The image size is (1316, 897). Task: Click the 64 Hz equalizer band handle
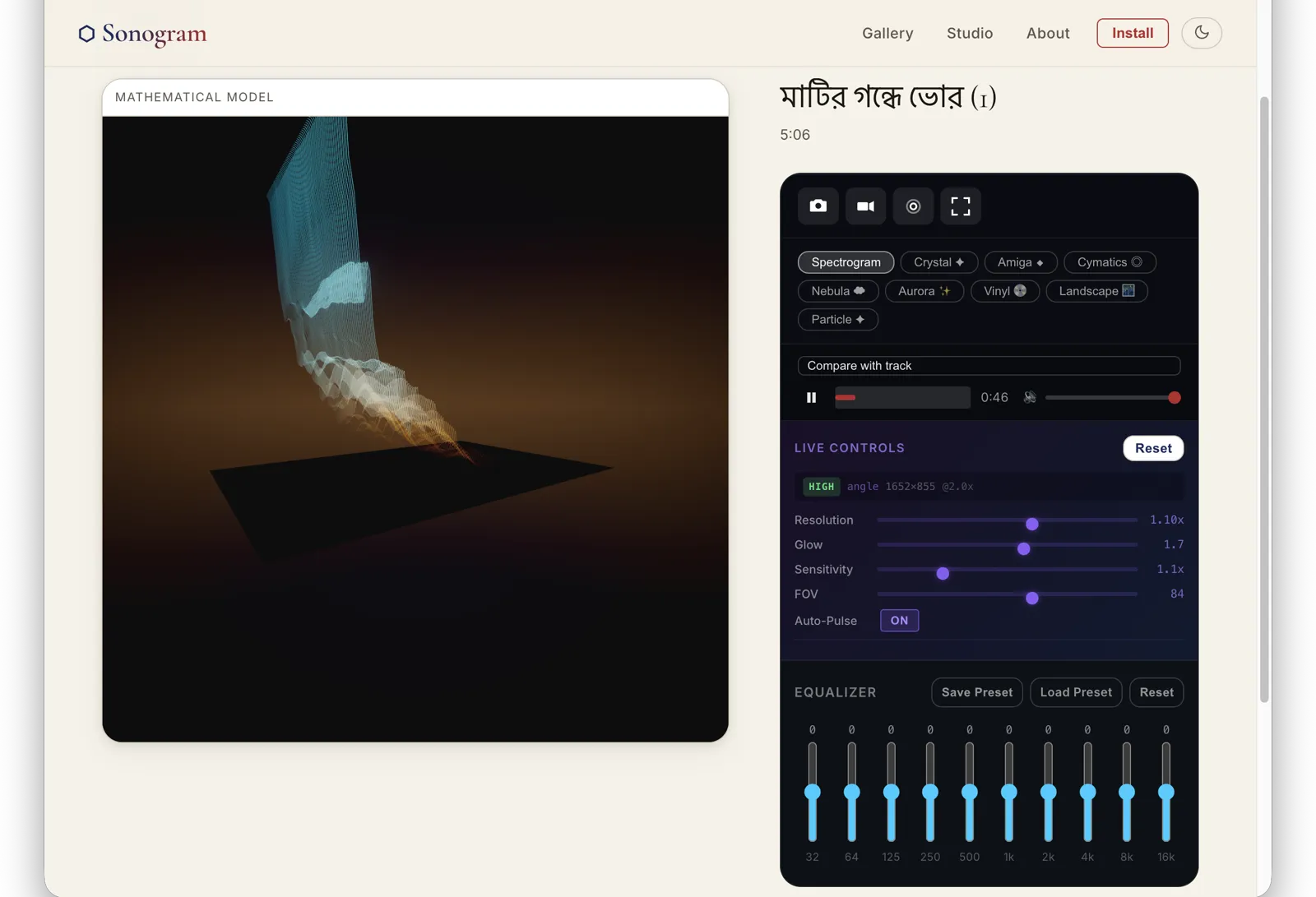pos(852,792)
